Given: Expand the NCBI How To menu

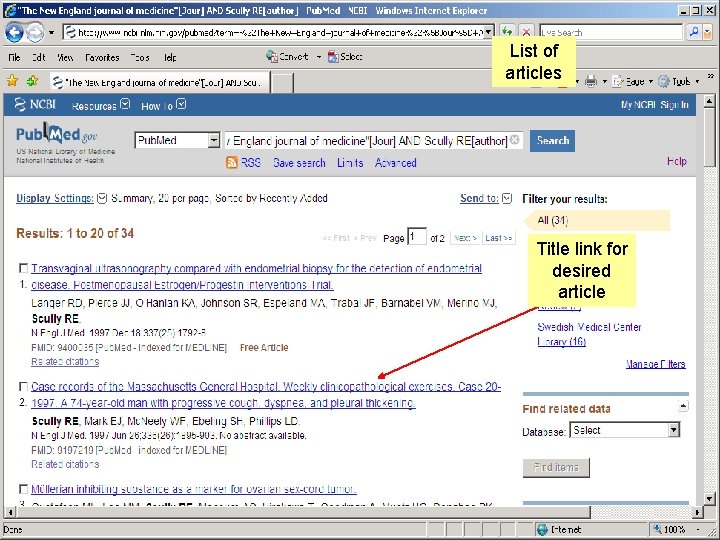Looking at the screenshot, I should [x=181, y=105].
